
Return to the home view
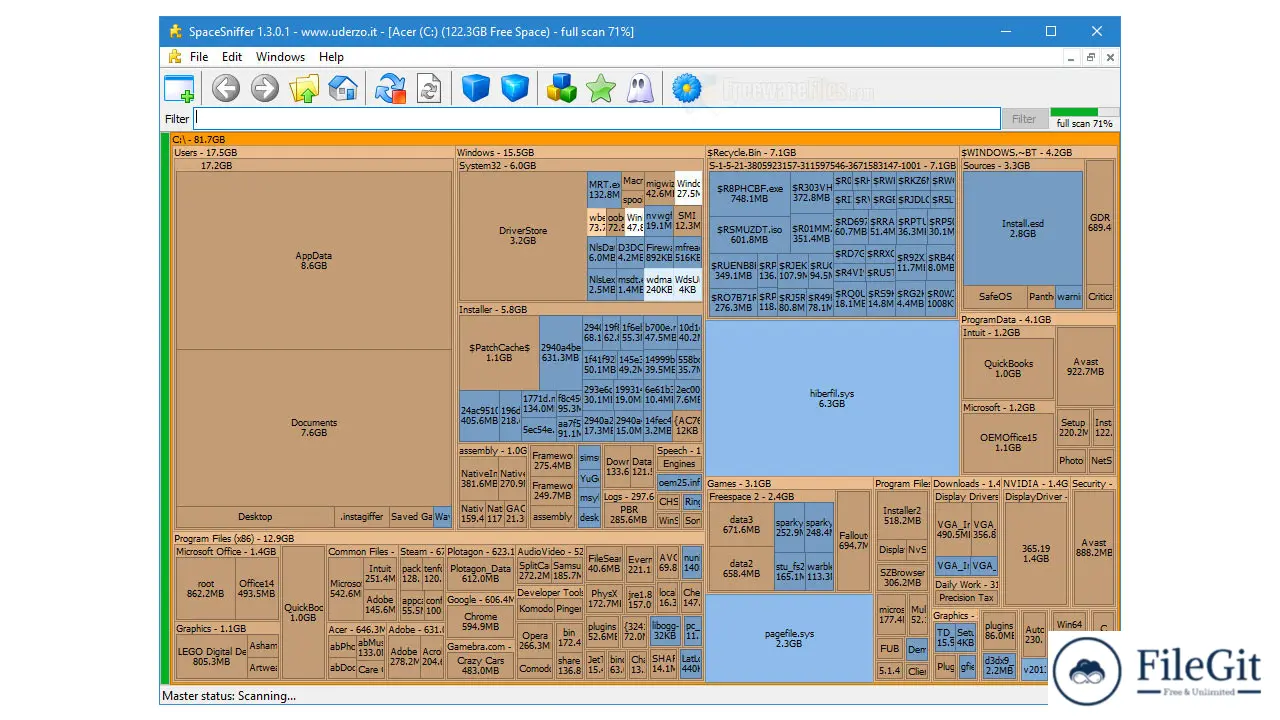(x=343, y=88)
